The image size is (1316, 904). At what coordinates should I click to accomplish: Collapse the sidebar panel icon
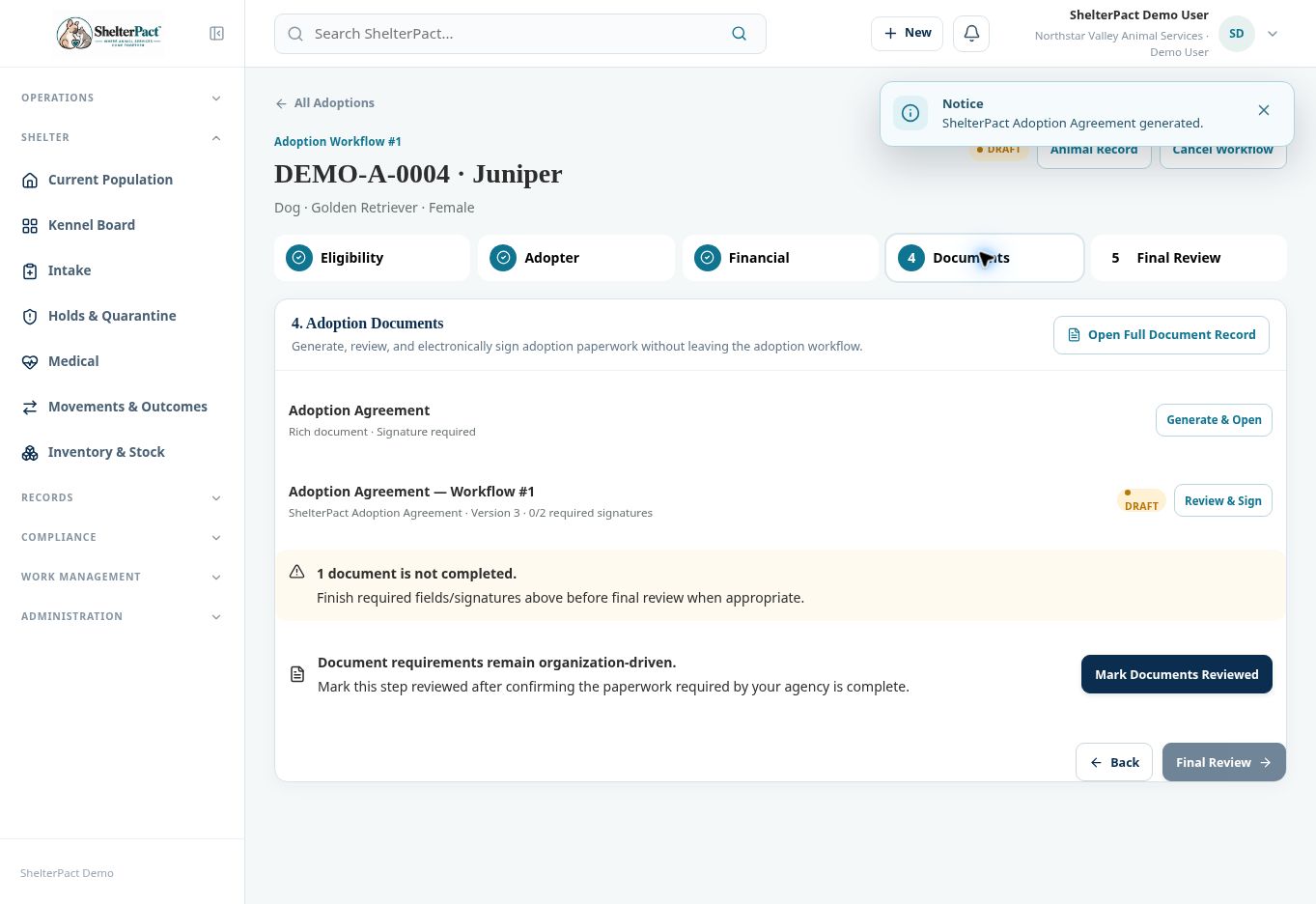[217, 34]
